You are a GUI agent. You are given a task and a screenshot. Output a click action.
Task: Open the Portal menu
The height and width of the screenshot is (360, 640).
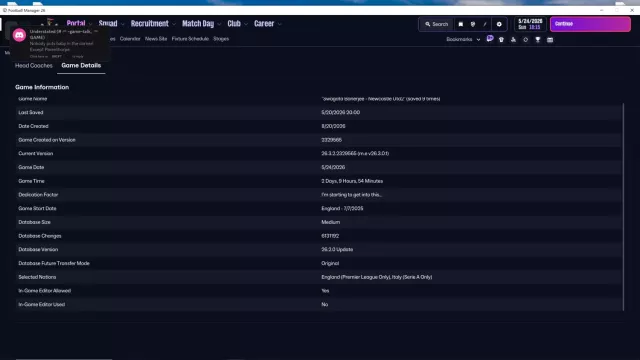pos(76,23)
